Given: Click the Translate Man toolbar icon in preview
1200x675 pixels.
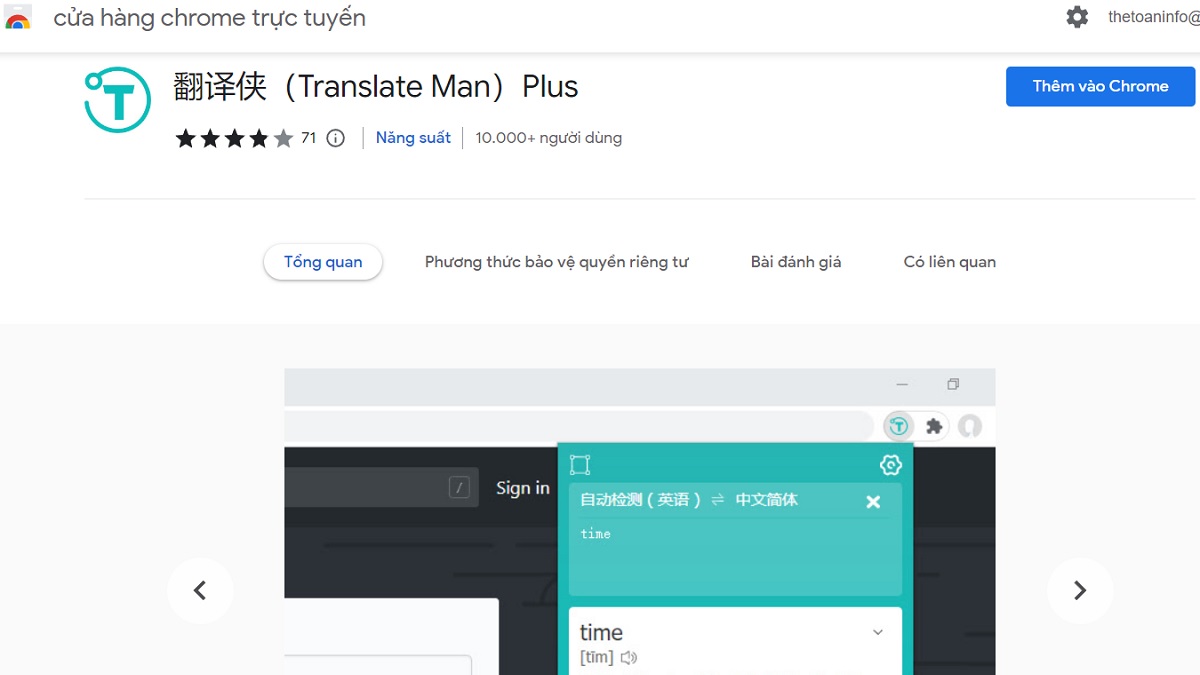Looking at the screenshot, I should coord(899,426).
